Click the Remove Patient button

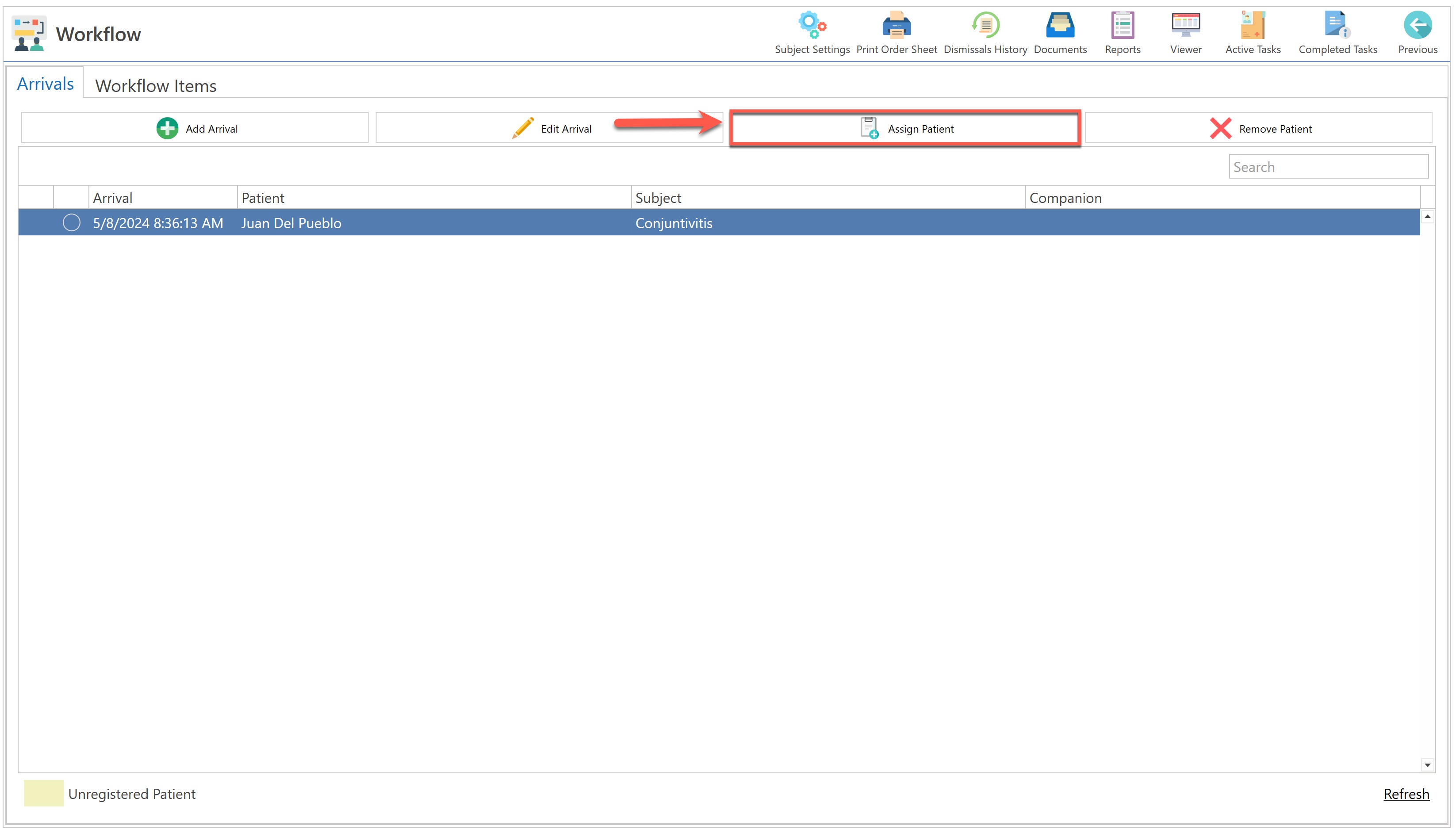(1258, 128)
